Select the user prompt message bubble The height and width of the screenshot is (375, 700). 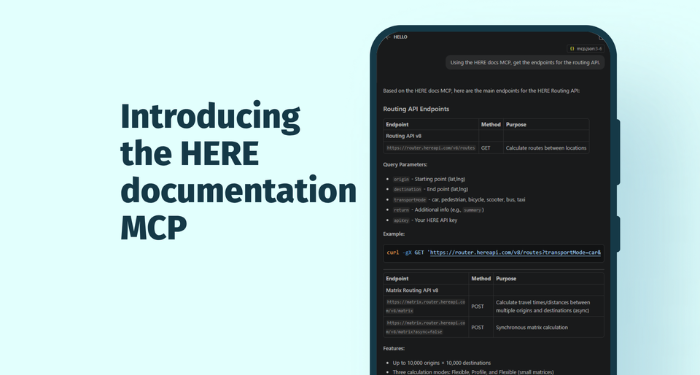(525, 62)
